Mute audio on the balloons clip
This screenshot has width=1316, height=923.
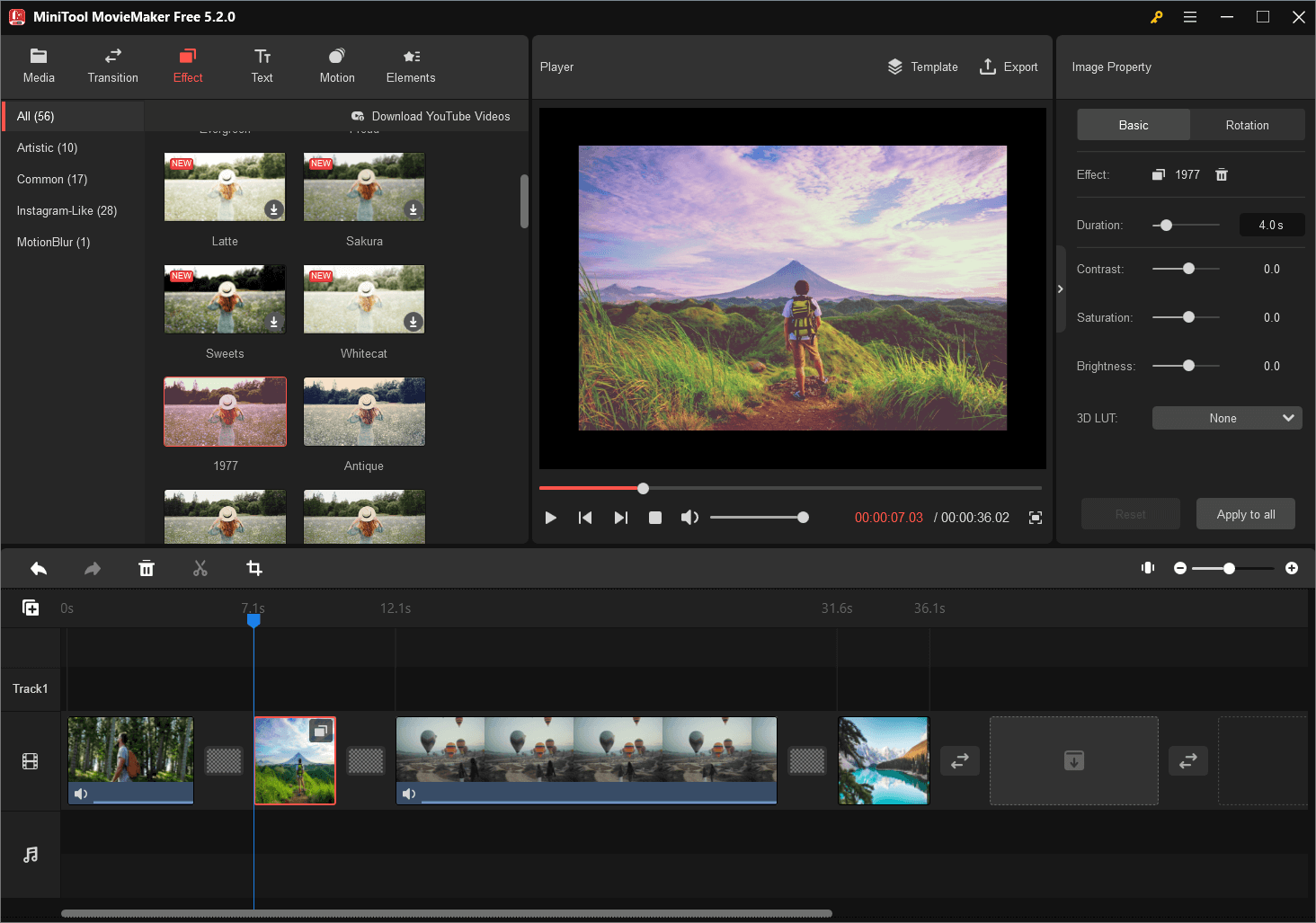[x=409, y=794]
